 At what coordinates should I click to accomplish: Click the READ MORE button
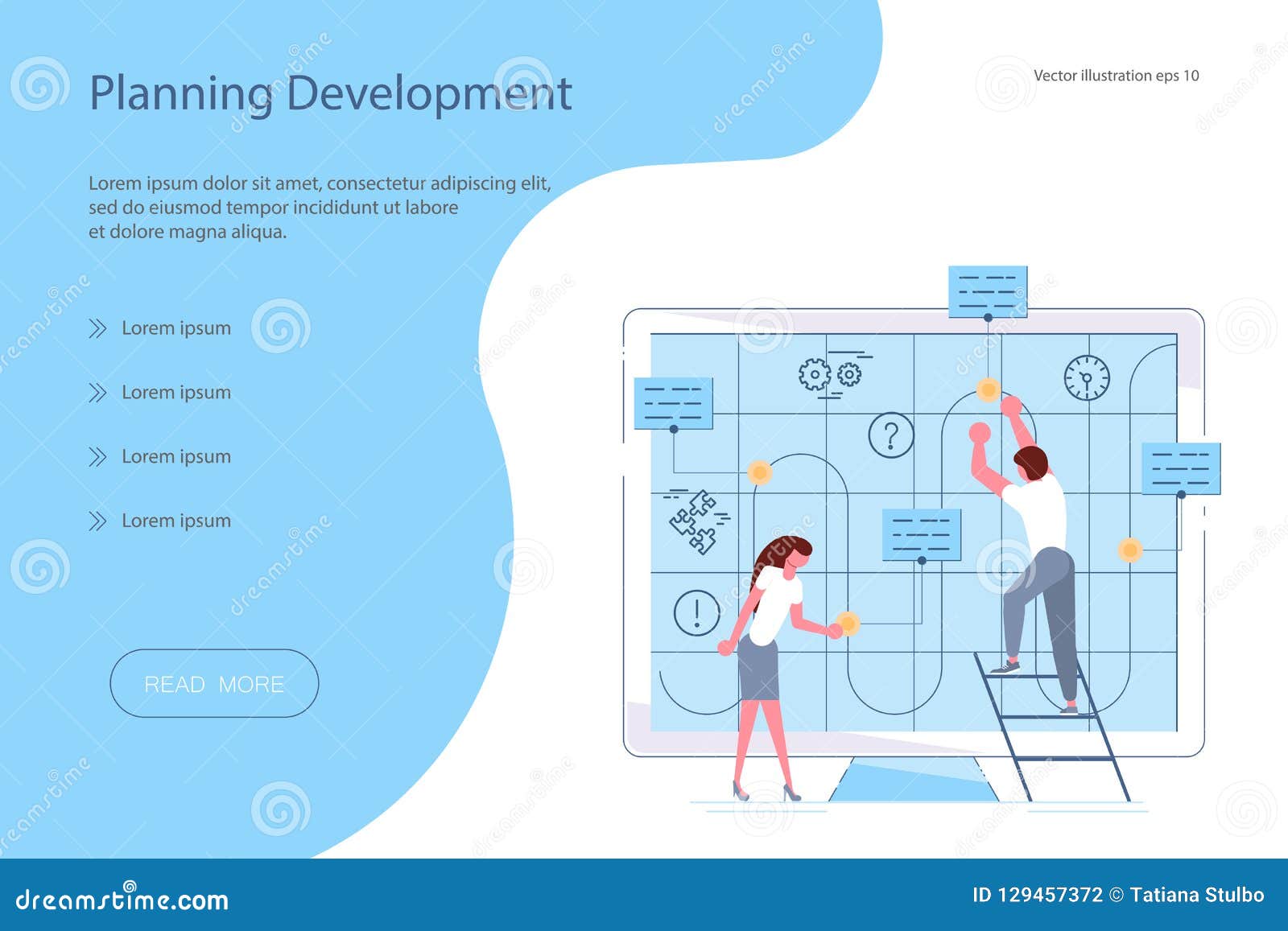[x=214, y=683]
